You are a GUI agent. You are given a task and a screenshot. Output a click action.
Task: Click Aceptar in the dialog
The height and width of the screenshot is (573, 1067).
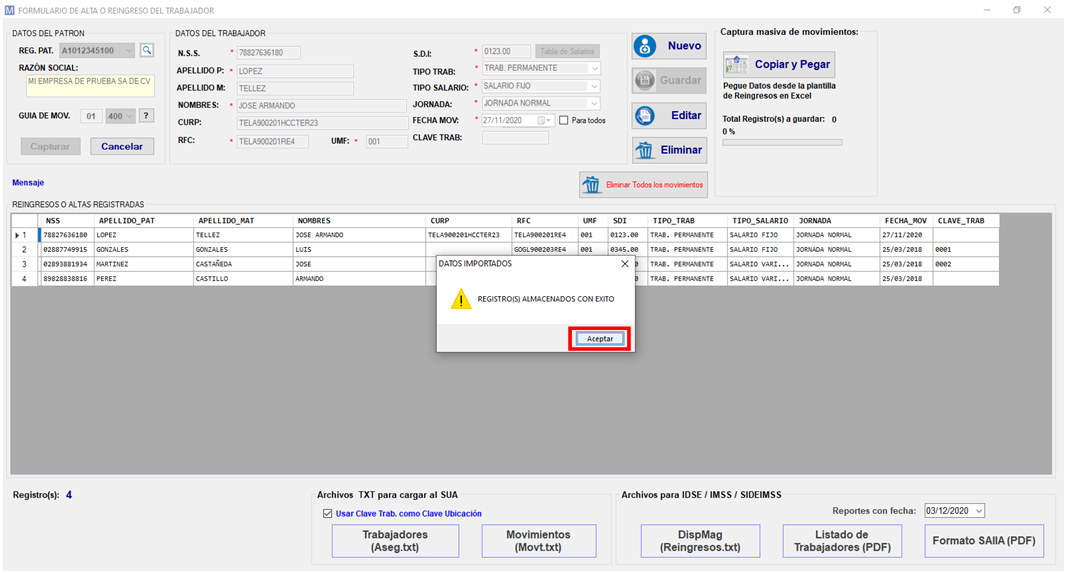600,338
